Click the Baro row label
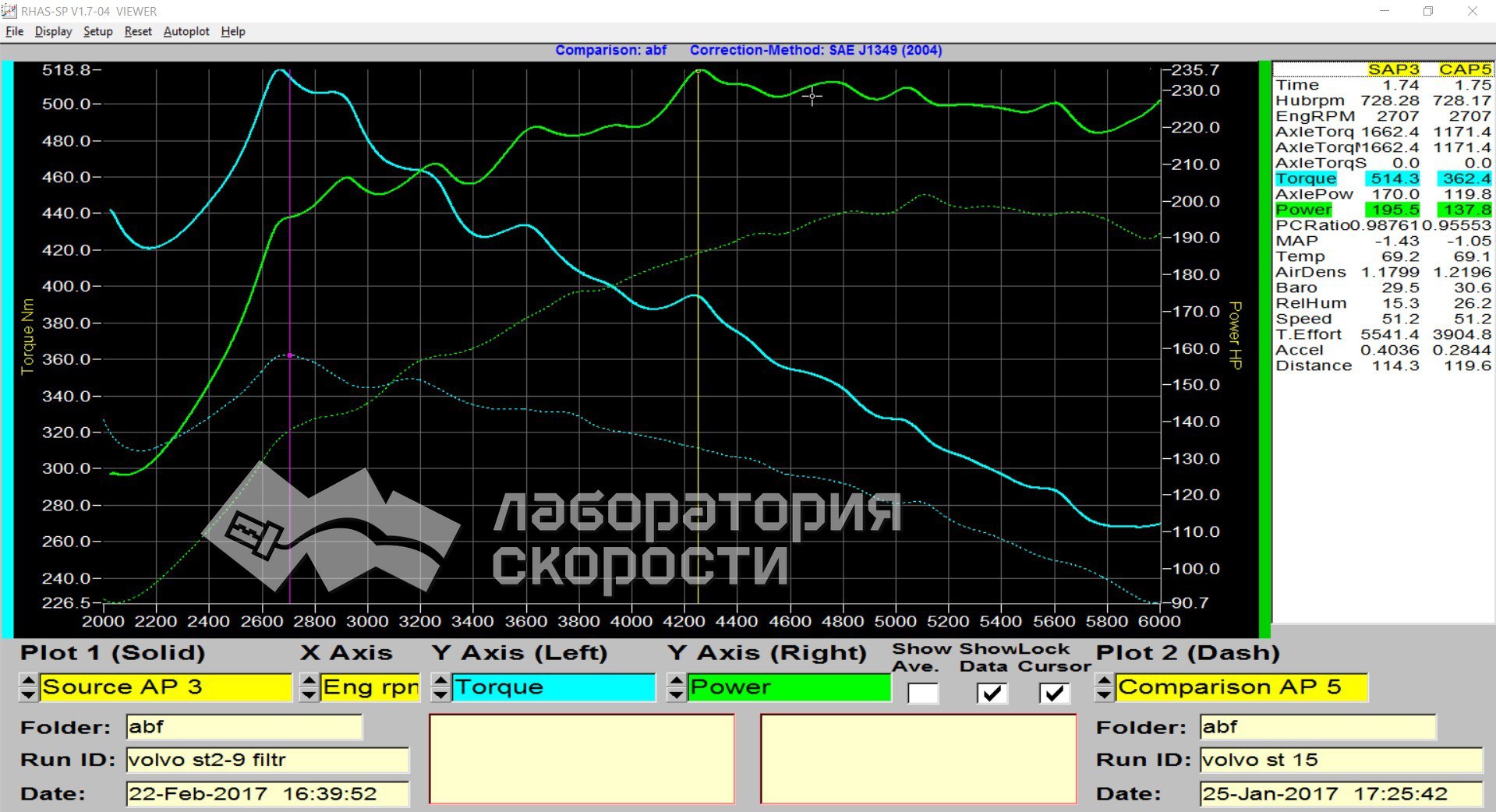 pos(1296,288)
